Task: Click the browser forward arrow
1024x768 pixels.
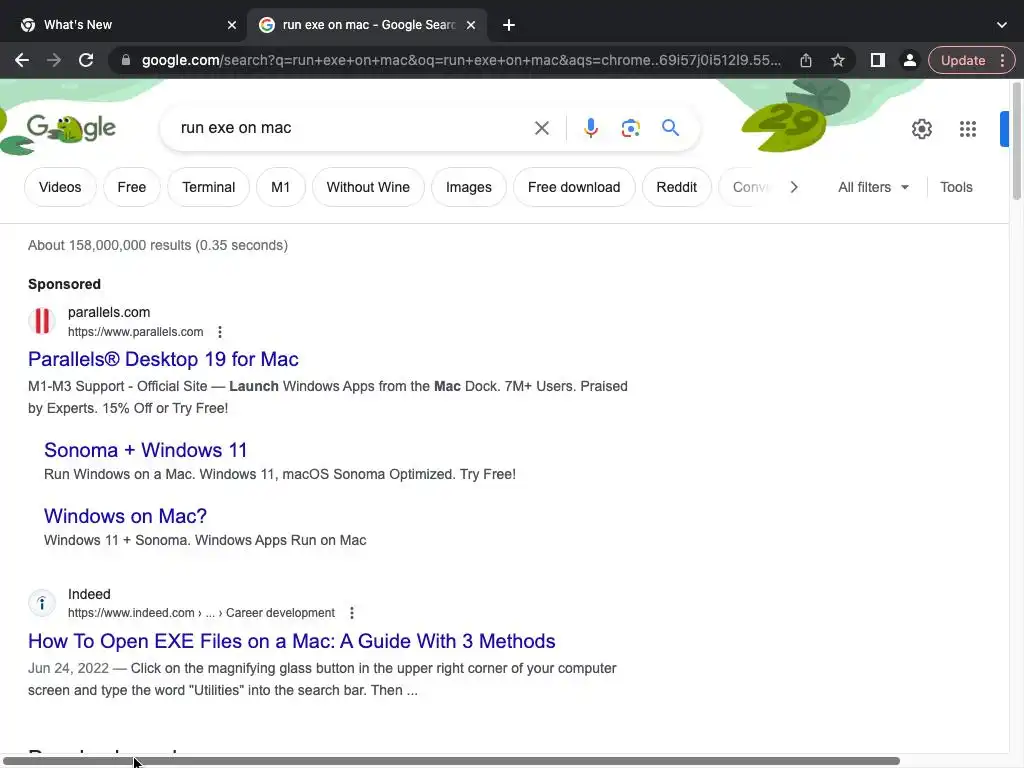Action: point(54,60)
